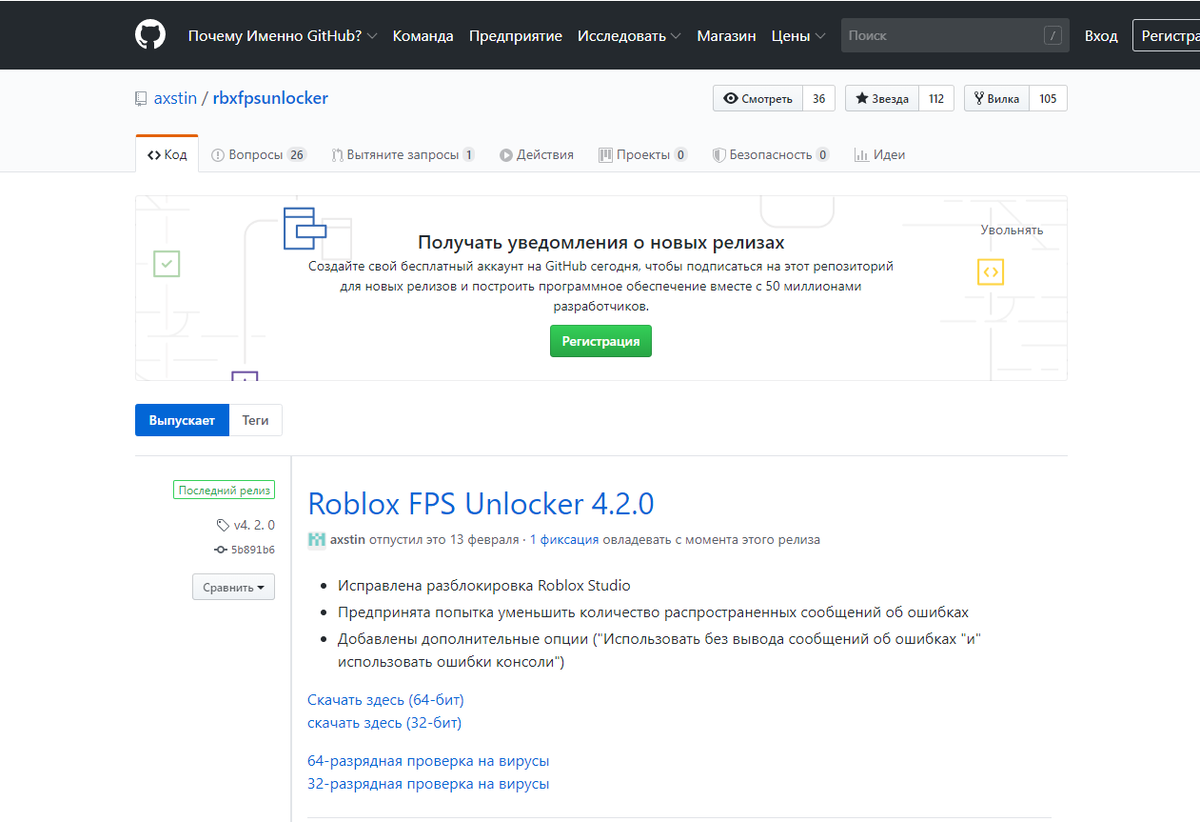Open the Команда menu item
This screenshot has width=1200, height=822.
point(423,35)
